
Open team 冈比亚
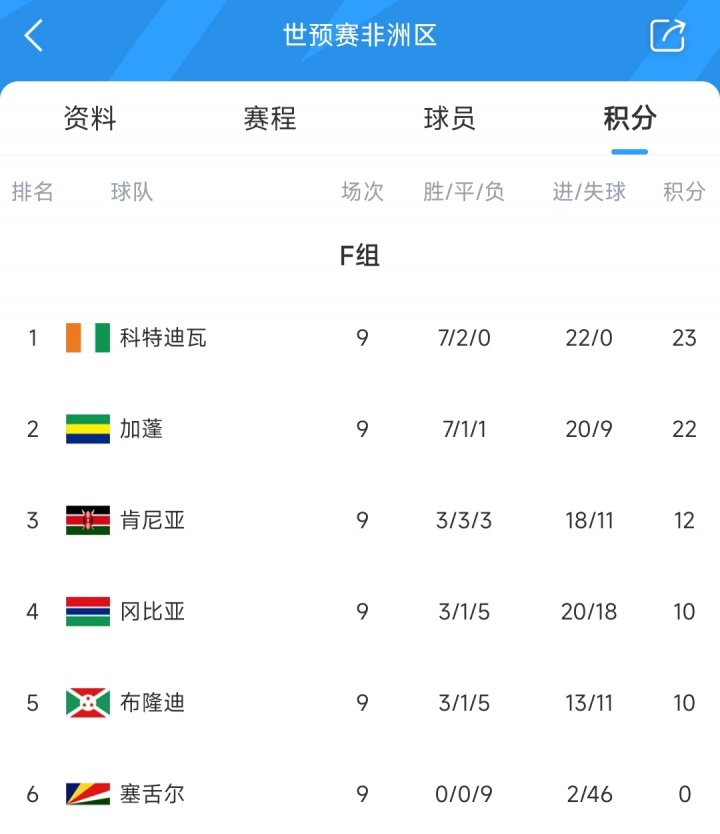153,611
